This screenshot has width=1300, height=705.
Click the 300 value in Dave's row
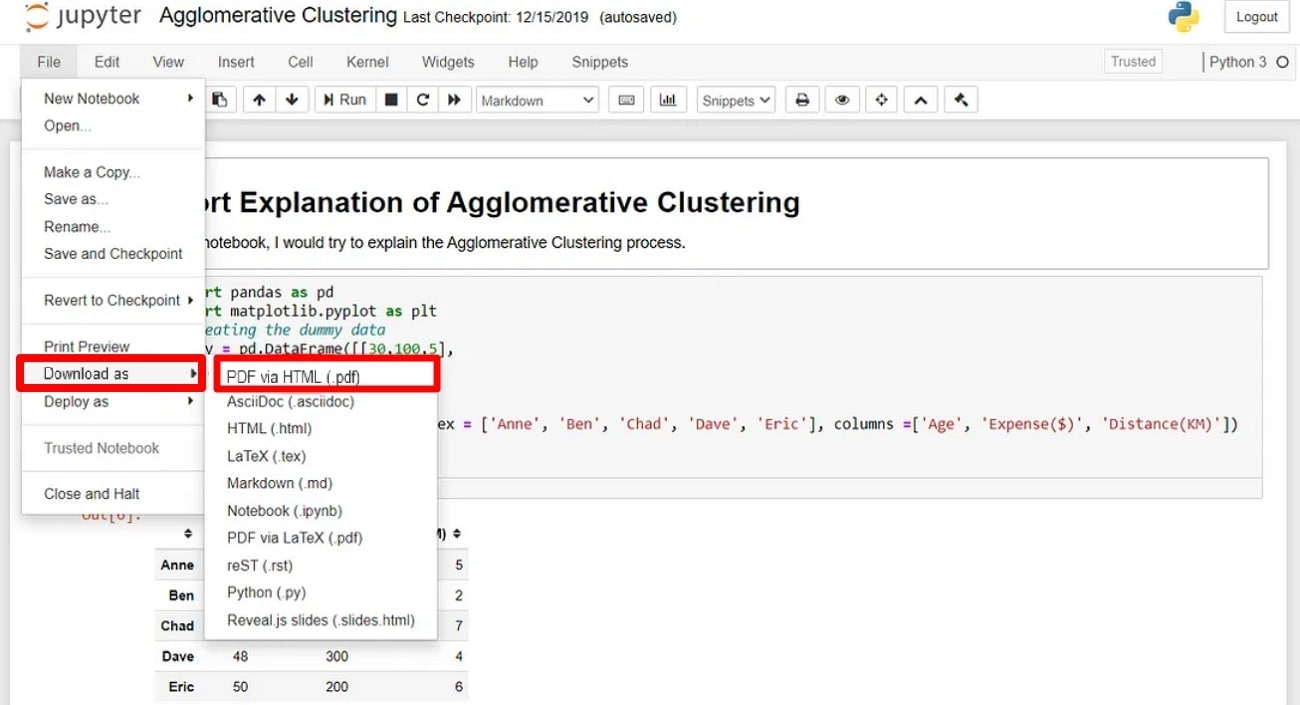[337, 657]
